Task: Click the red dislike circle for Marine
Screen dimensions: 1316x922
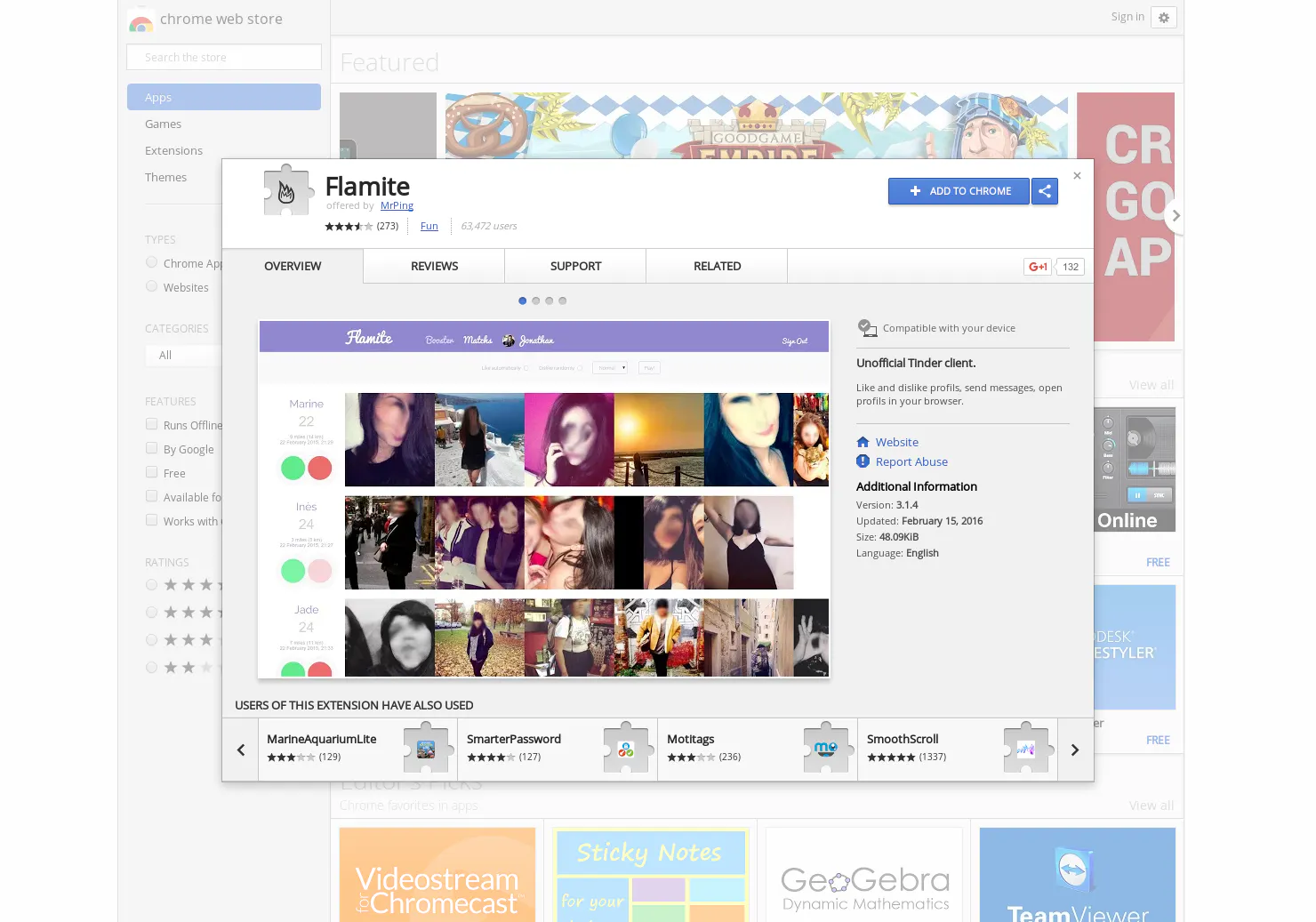Action: pos(320,468)
